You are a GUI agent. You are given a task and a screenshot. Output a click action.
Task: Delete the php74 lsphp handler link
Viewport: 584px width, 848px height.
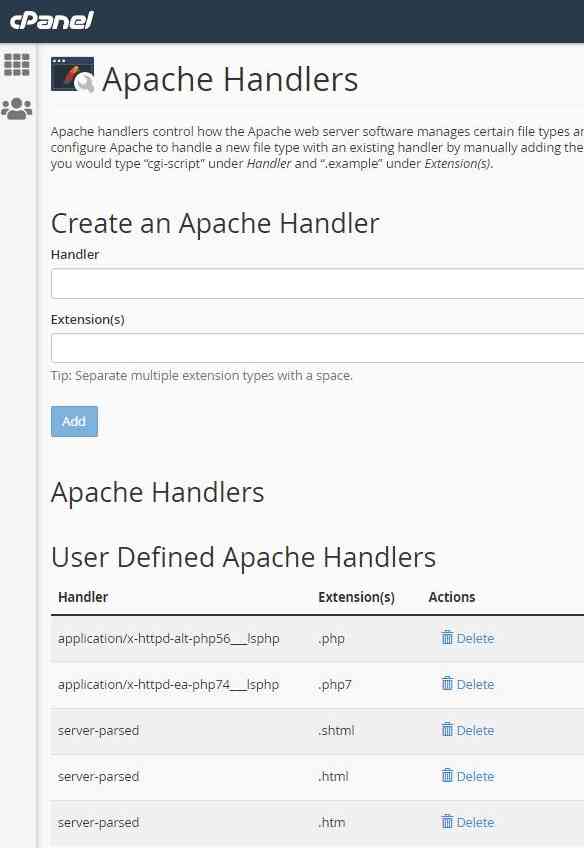click(475, 684)
